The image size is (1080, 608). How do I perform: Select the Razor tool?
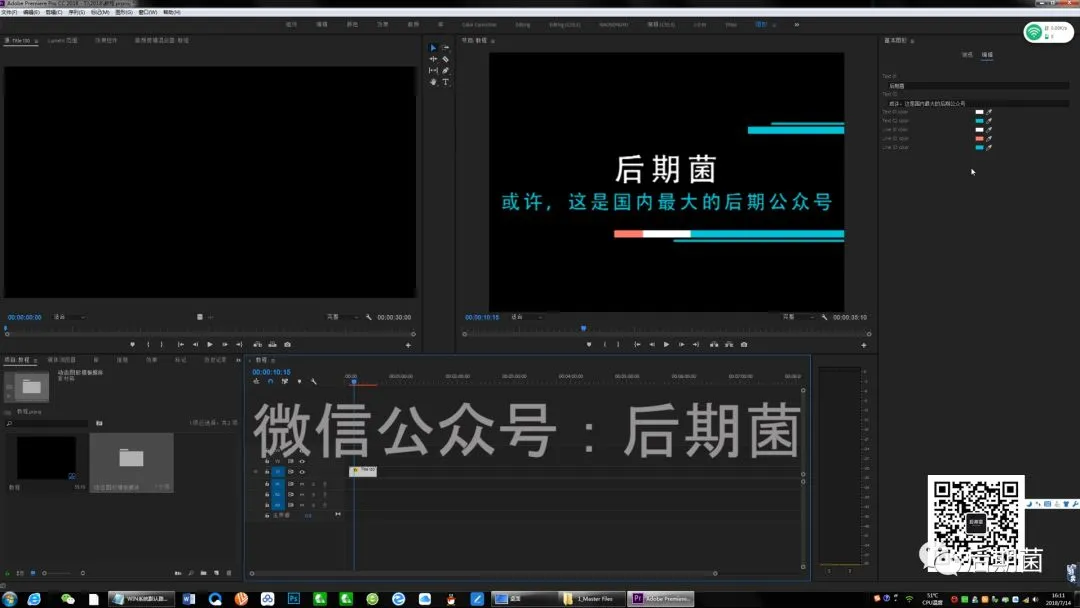[446, 59]
